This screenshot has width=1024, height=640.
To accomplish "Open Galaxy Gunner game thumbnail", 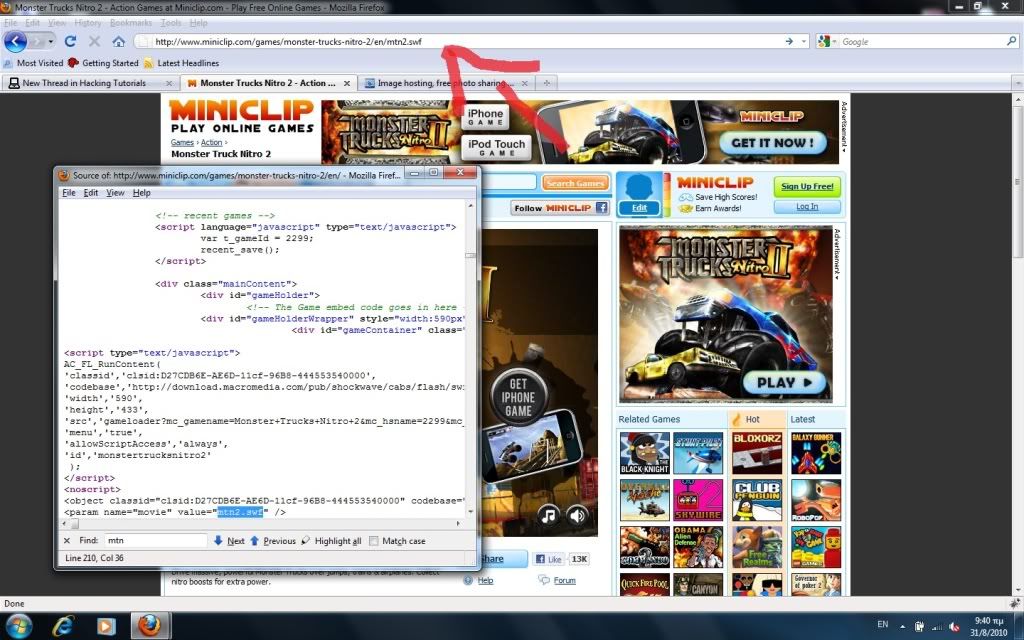I will [816, 453].
